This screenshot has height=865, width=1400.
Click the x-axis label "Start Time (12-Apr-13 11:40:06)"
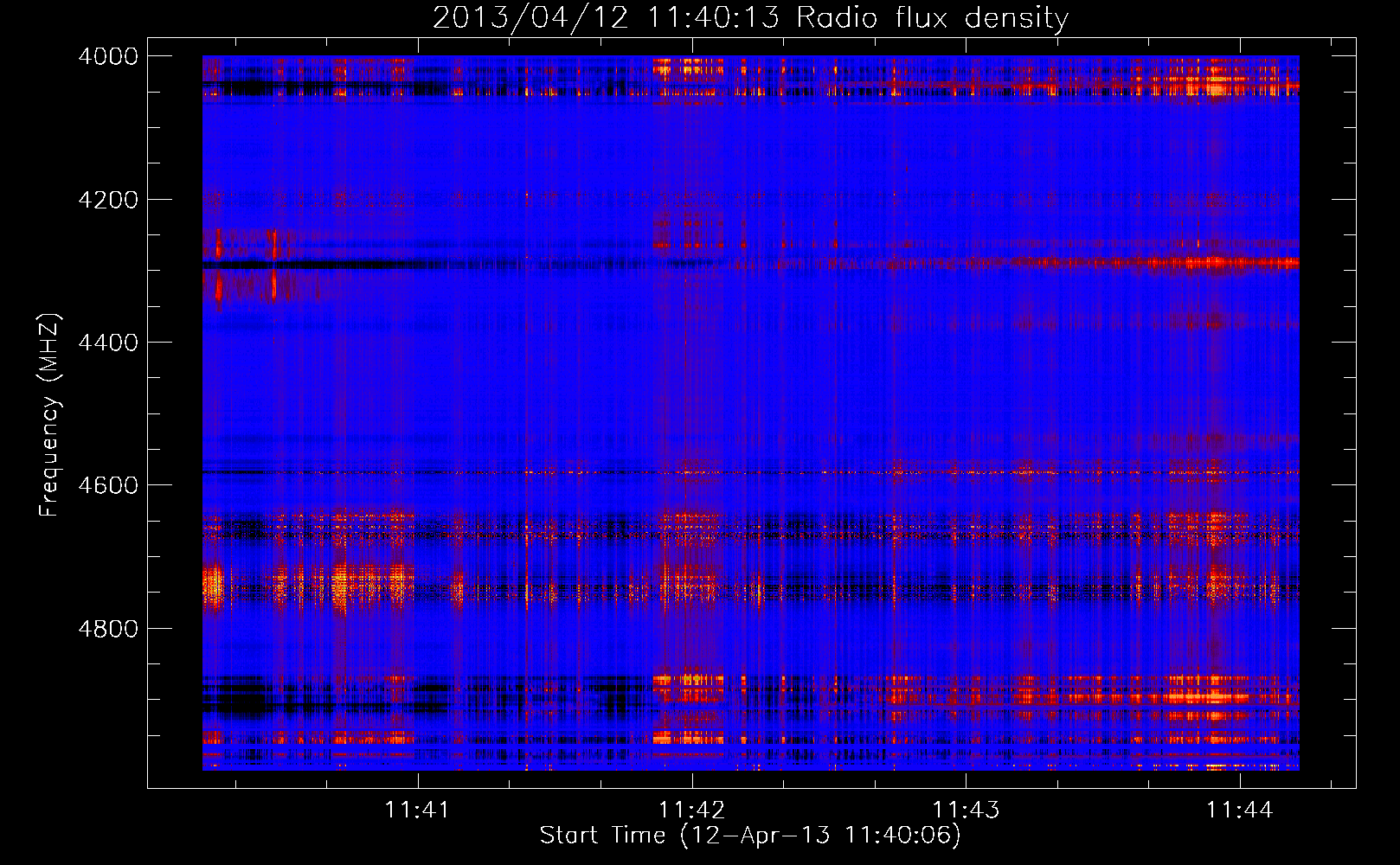[750, 836]
